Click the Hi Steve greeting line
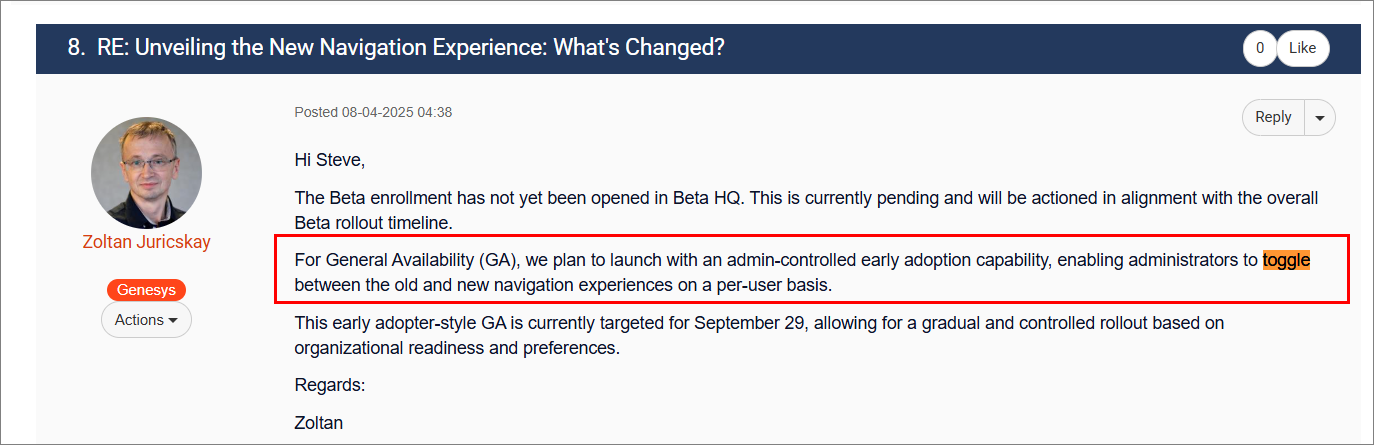This screenshot has height=445, width=1374. [330, 159]
